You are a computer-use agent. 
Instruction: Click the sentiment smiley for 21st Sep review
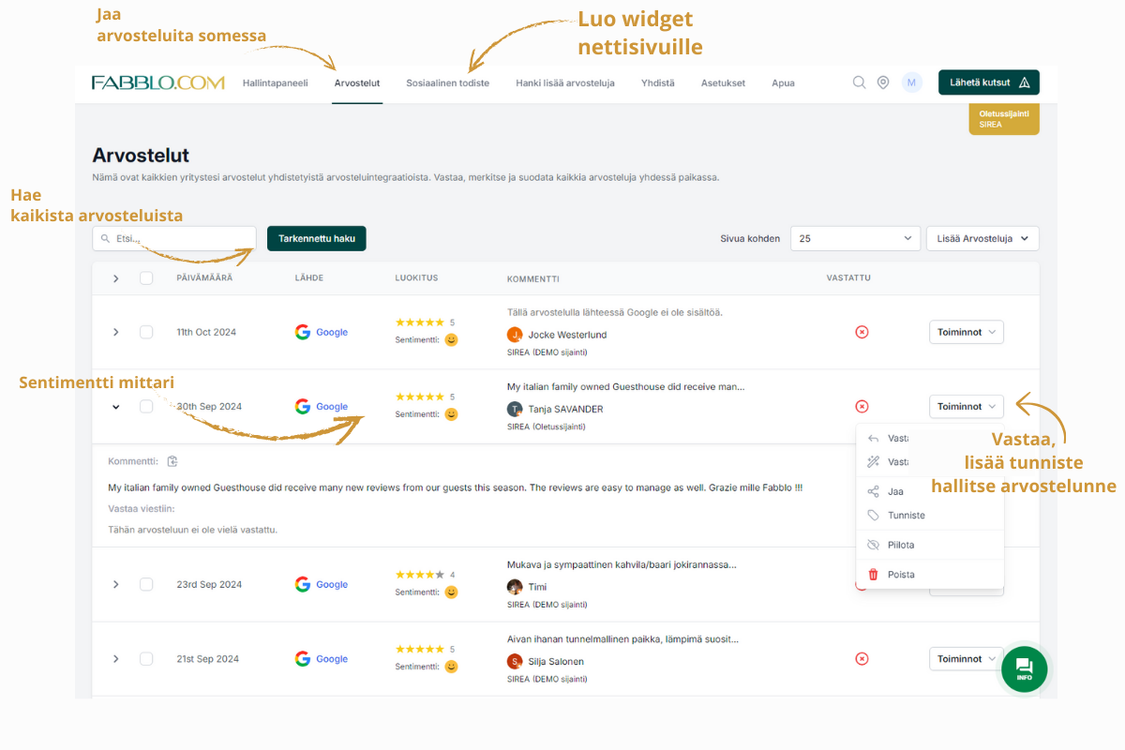pyautogui.click(x=451, y=667)
